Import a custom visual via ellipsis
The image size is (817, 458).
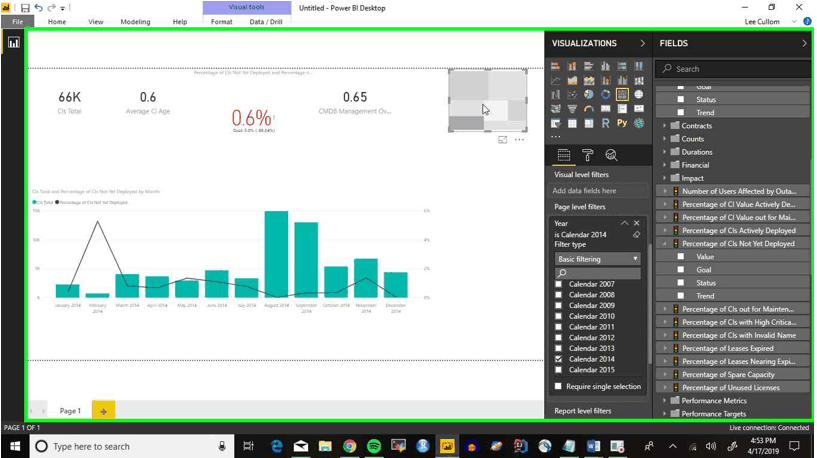coord(556,137)
